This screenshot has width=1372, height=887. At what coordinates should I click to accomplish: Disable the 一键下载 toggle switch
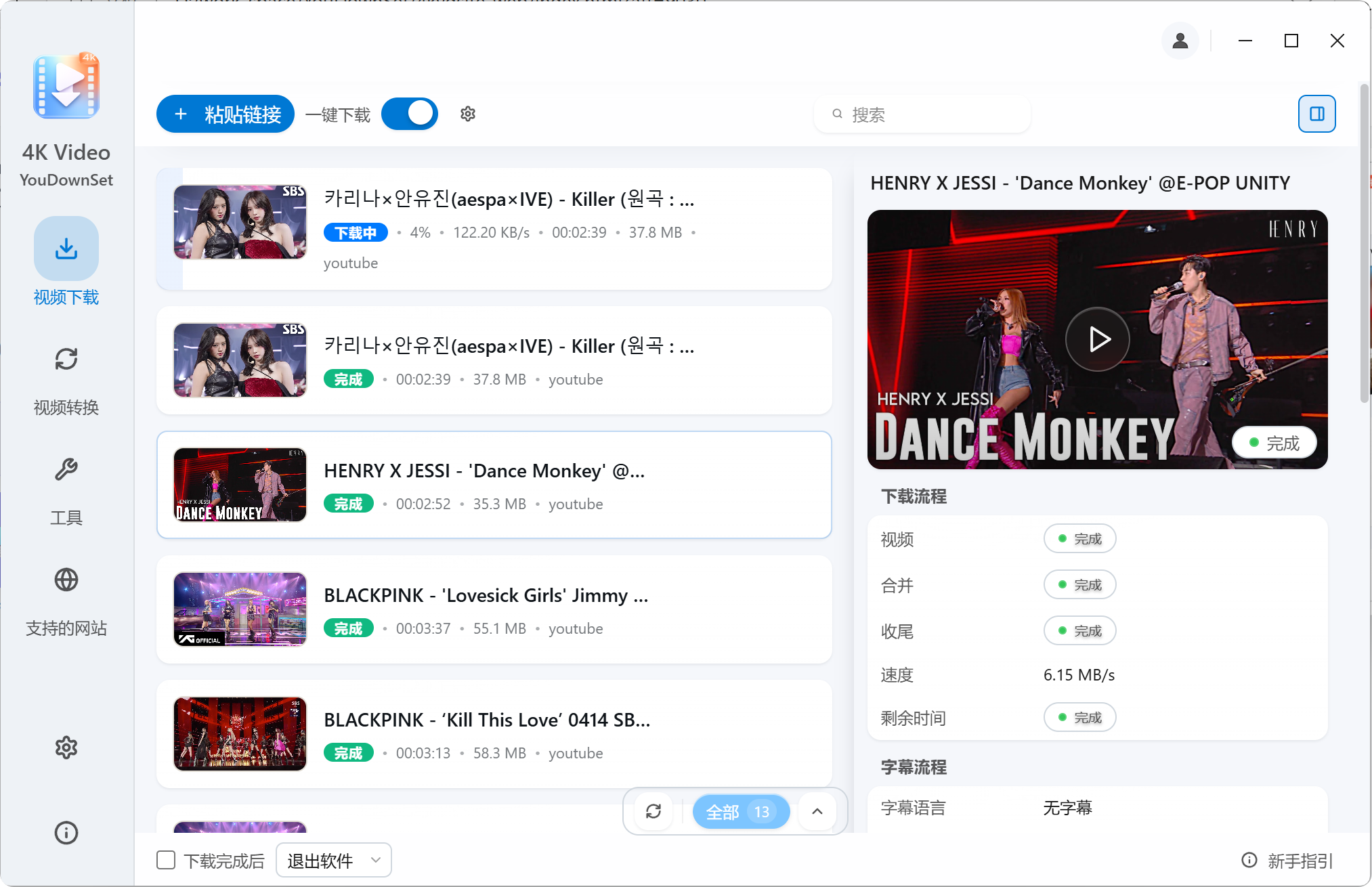point(409,114)
